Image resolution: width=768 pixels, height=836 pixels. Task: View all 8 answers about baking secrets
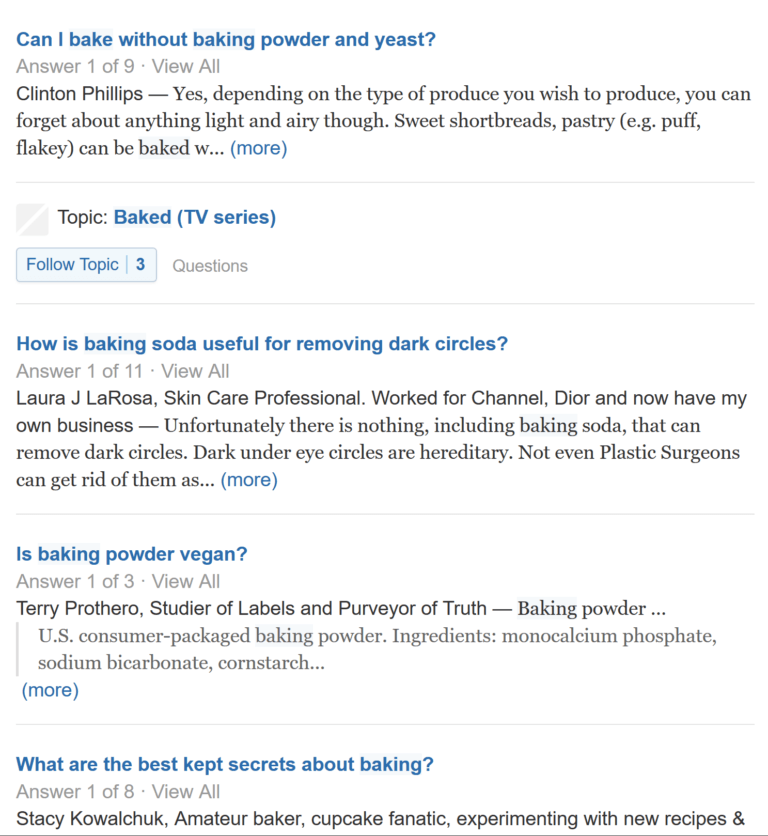(x=186, y=791)
